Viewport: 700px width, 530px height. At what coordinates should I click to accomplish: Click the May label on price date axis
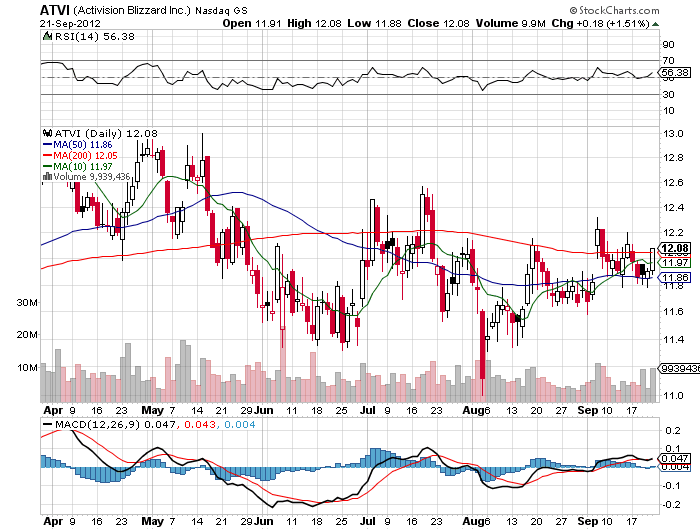click(x=152, y=410)
